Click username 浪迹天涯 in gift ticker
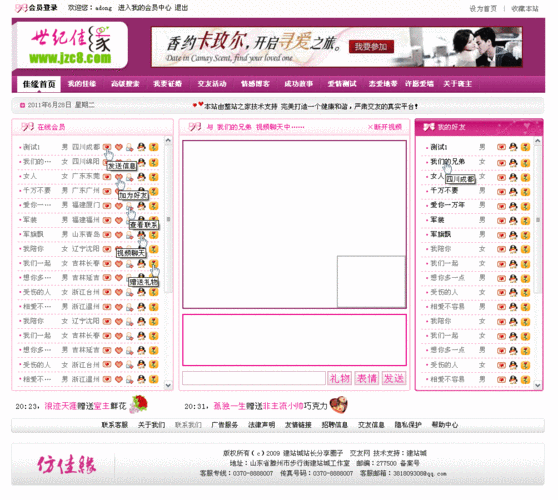Image resolution: width=558 pixels, height=500 pixels. tap(60, 406)
